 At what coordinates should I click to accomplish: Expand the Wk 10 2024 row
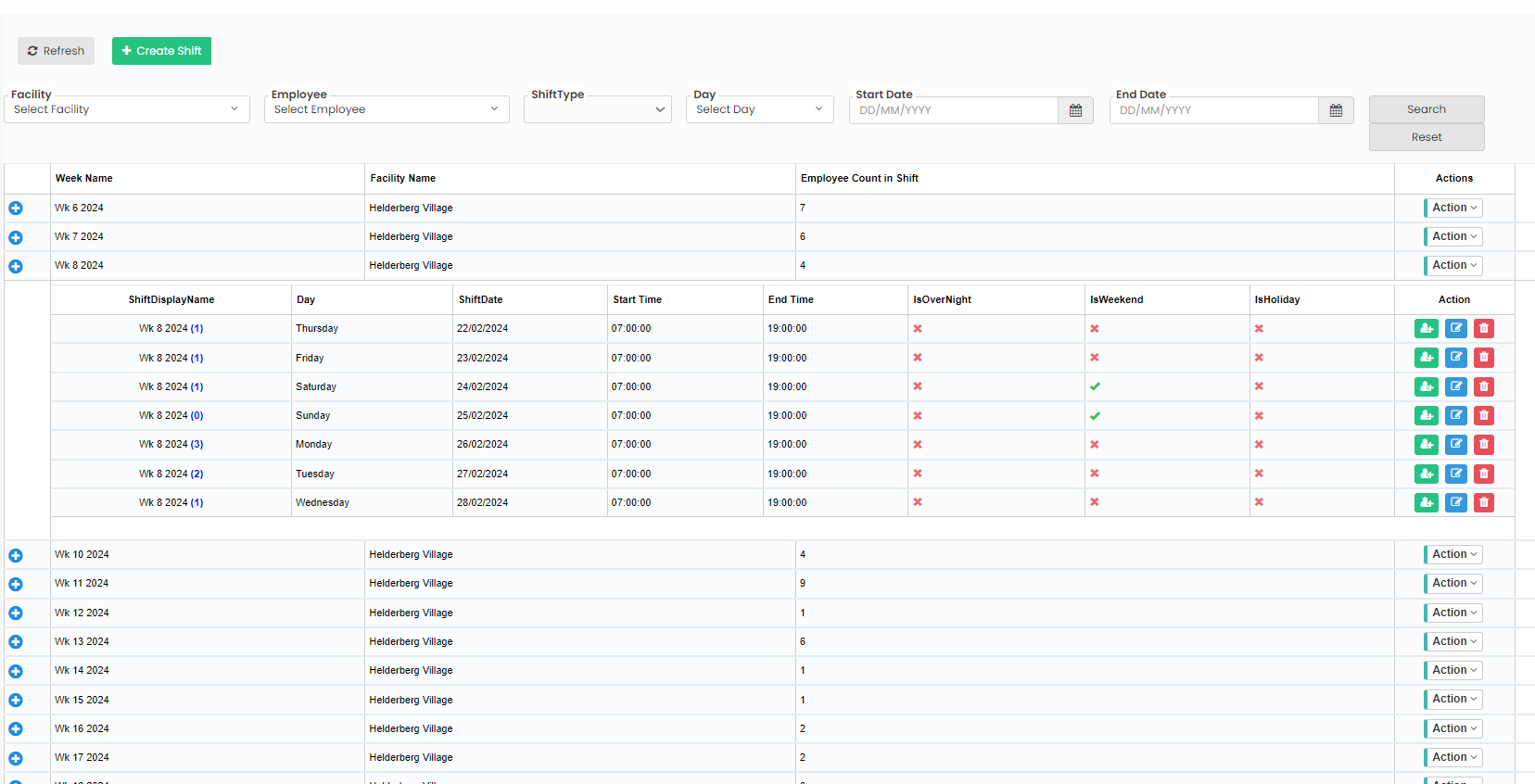coord(16,555)
